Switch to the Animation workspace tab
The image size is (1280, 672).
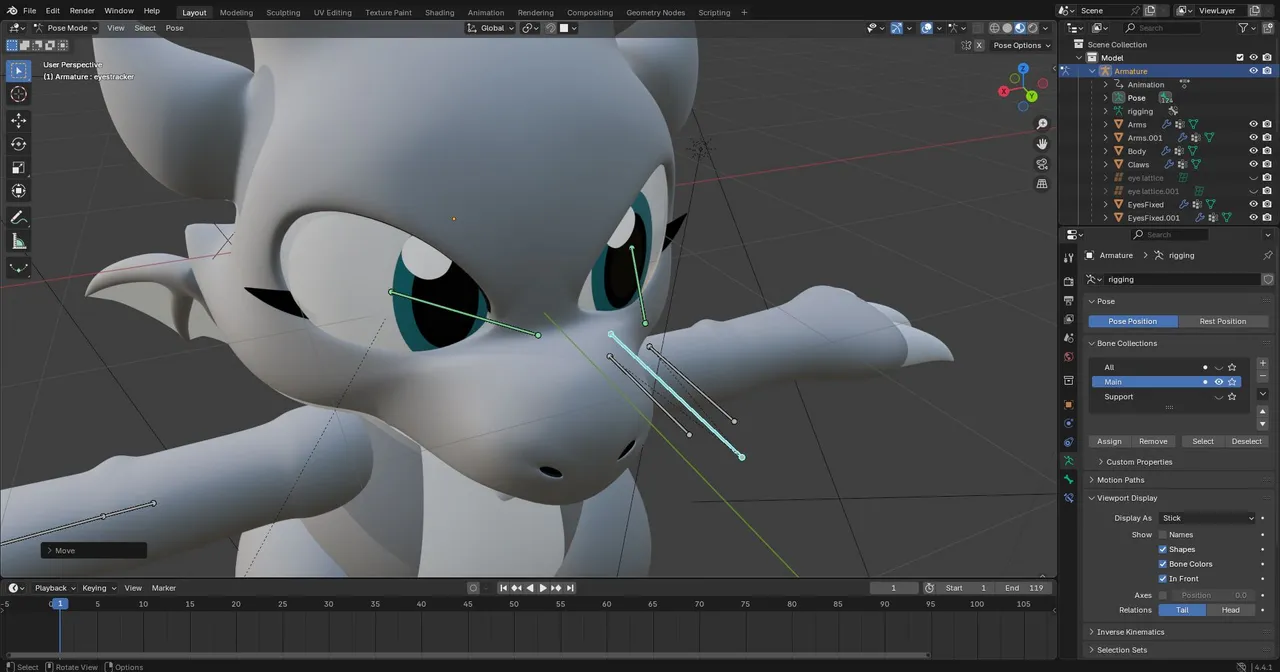(486, 12)
